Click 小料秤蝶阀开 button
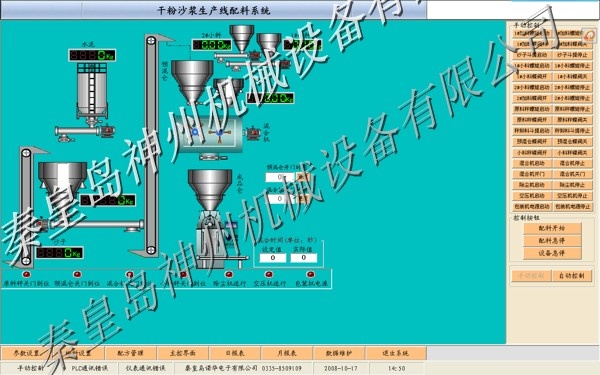The height and width of the screenshot is (375, 600). click(x=532, y=152)
